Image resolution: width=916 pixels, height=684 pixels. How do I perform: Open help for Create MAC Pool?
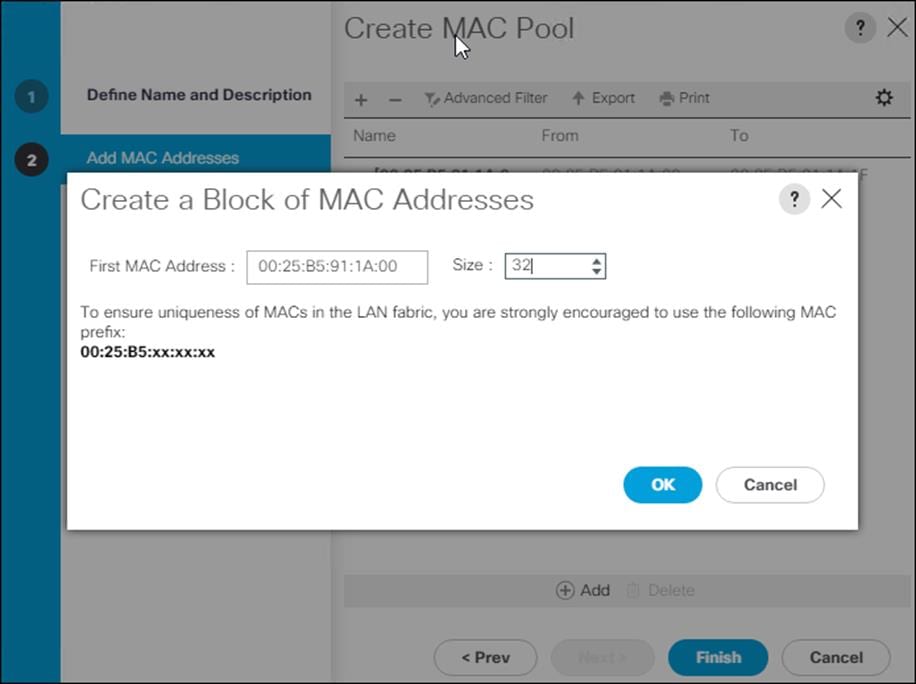tap(859, 28)
